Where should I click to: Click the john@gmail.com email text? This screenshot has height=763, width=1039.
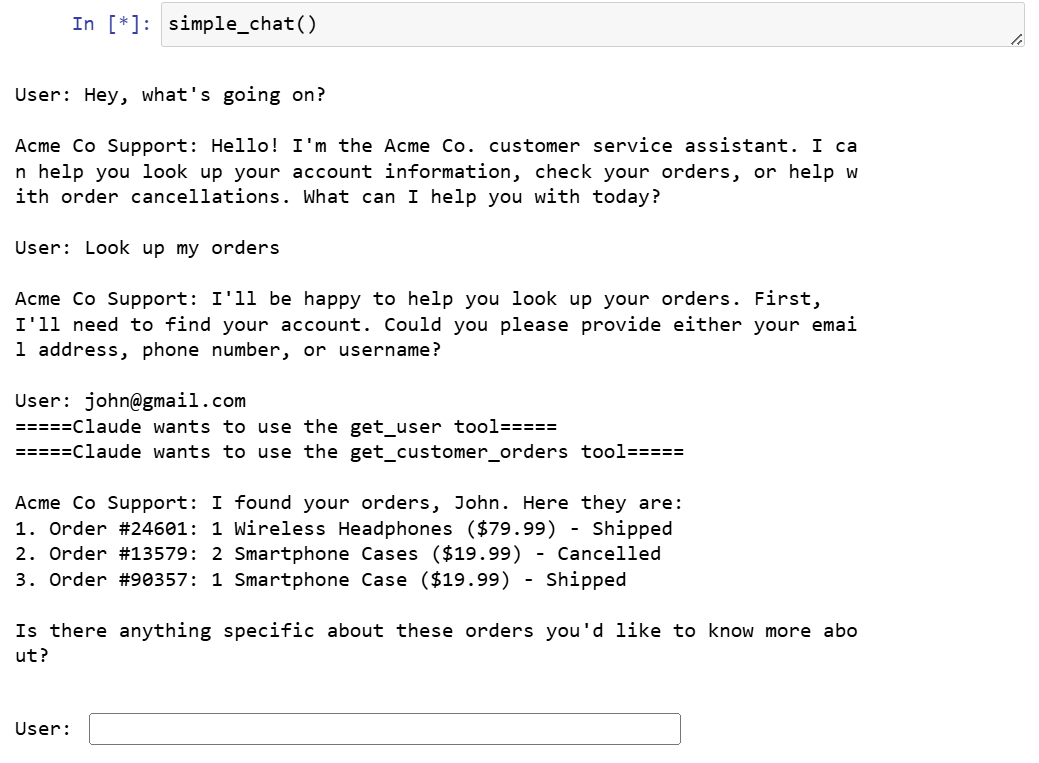pyautogui.click(x=165, y=401)
